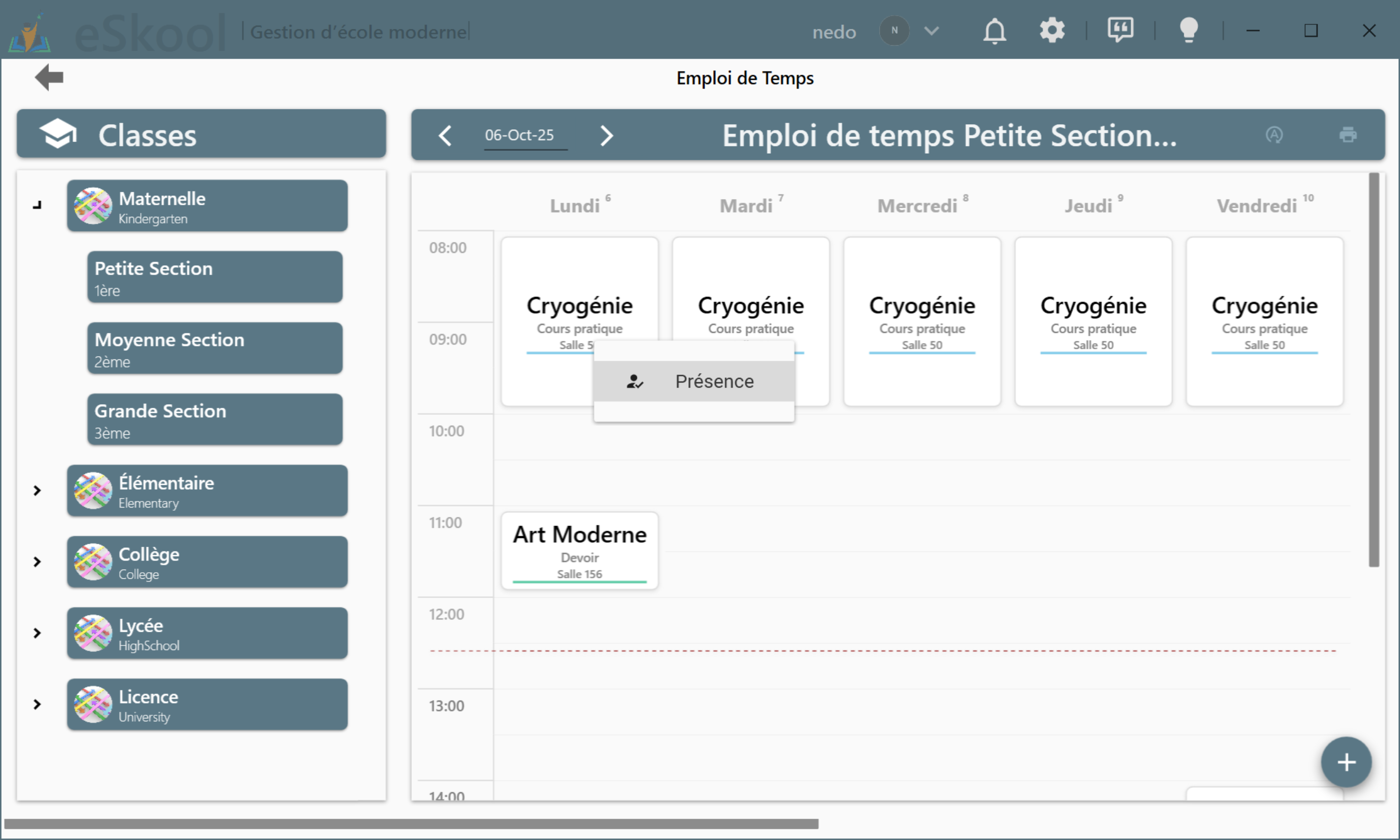Click the circled A icon in header
1400x840 pixels.
pyautogui.click(x=1274, y=135)
